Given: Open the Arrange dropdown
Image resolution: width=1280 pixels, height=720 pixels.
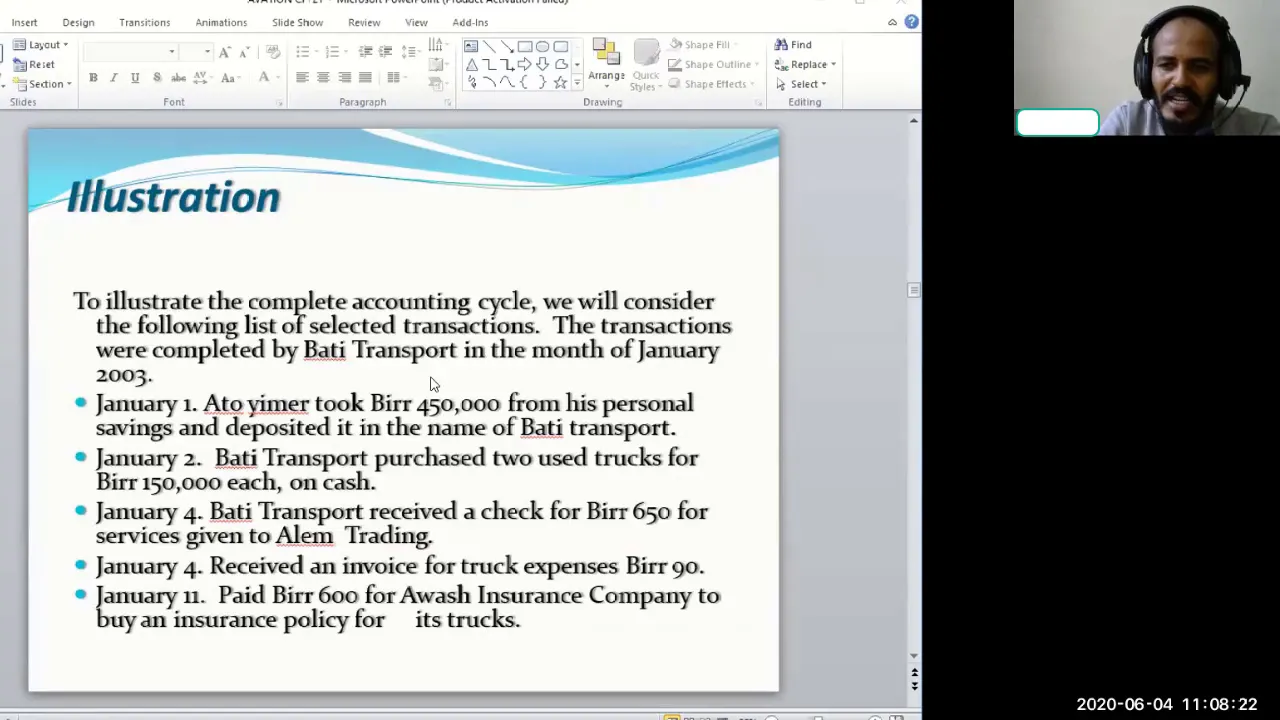Looking at the screenshot, I should point(606,66).
